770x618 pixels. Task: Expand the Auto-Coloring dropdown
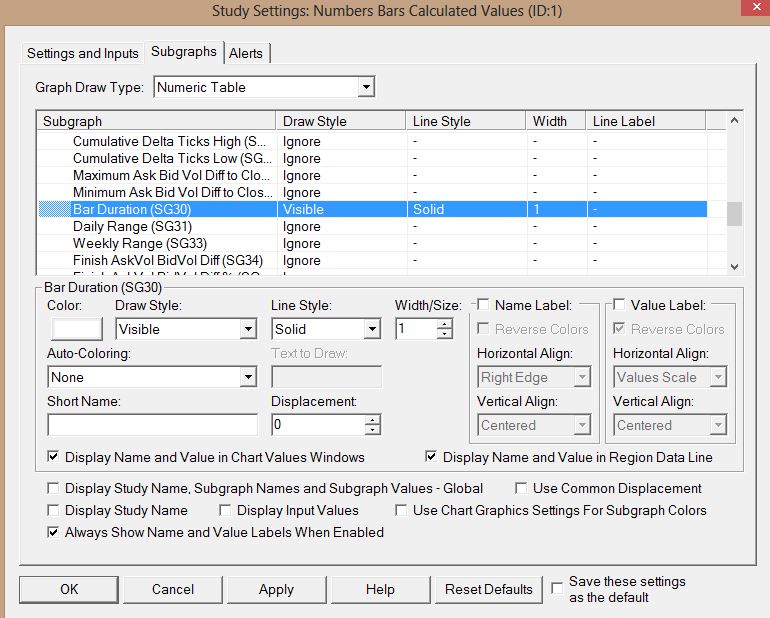[248, 377]
